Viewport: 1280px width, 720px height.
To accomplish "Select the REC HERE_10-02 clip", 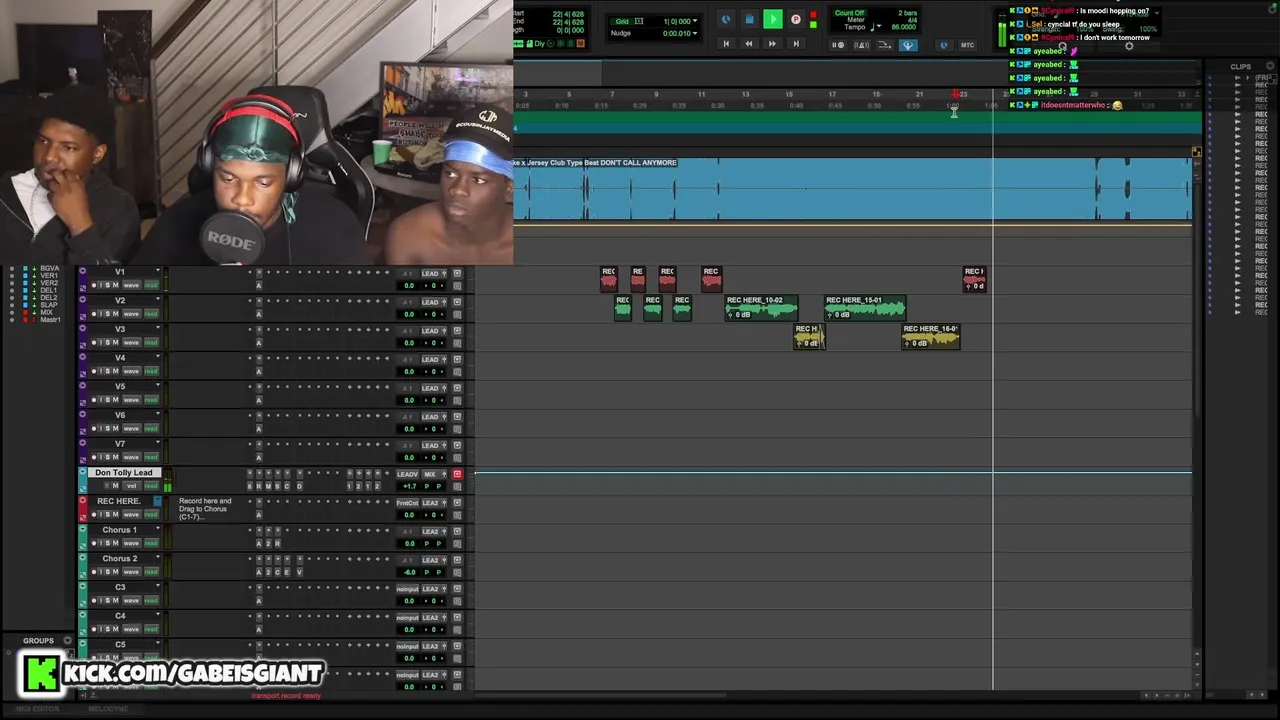I will pyautogui.click(x=762, y=307).
